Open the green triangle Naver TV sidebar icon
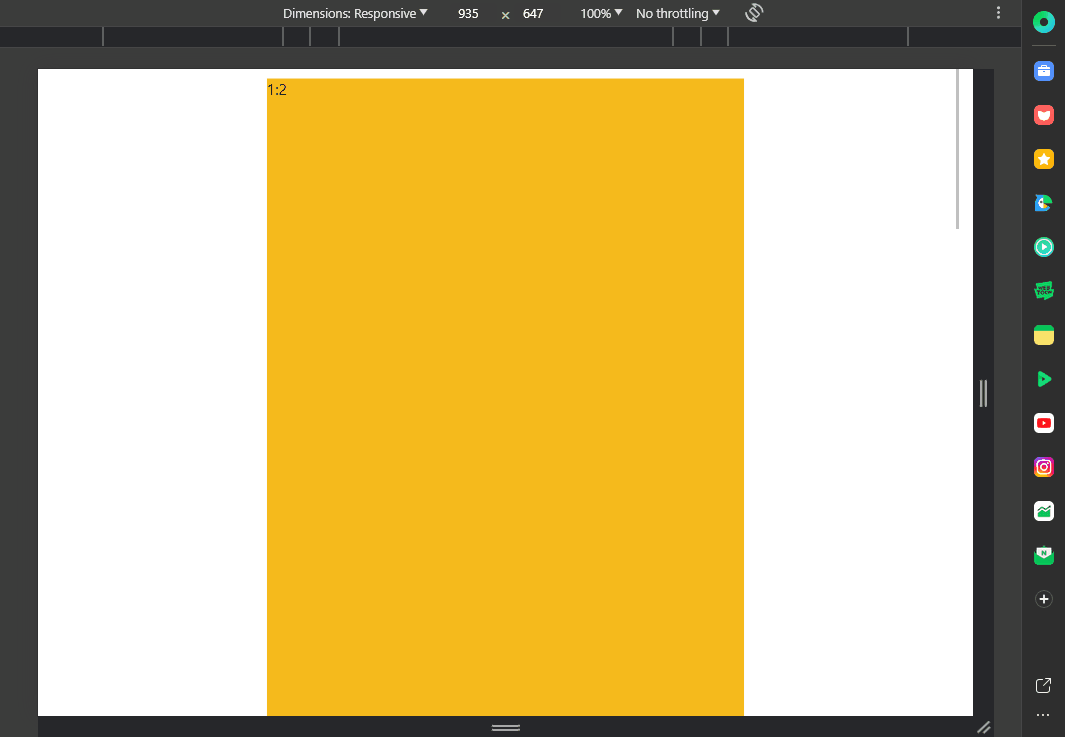 click(1043, 379)
